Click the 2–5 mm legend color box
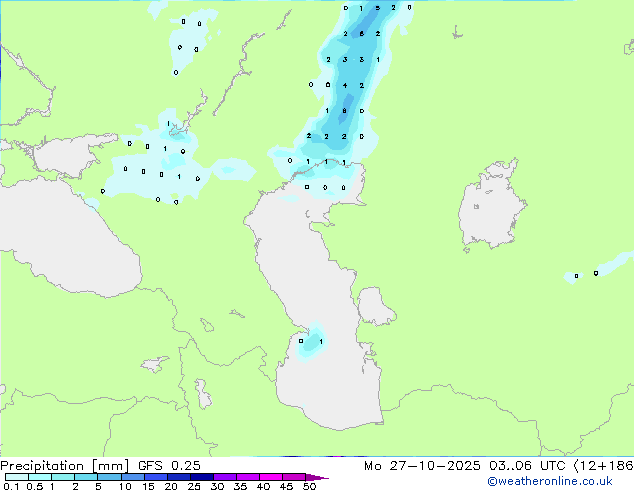The image size is (634, 490). click(86, 477)
